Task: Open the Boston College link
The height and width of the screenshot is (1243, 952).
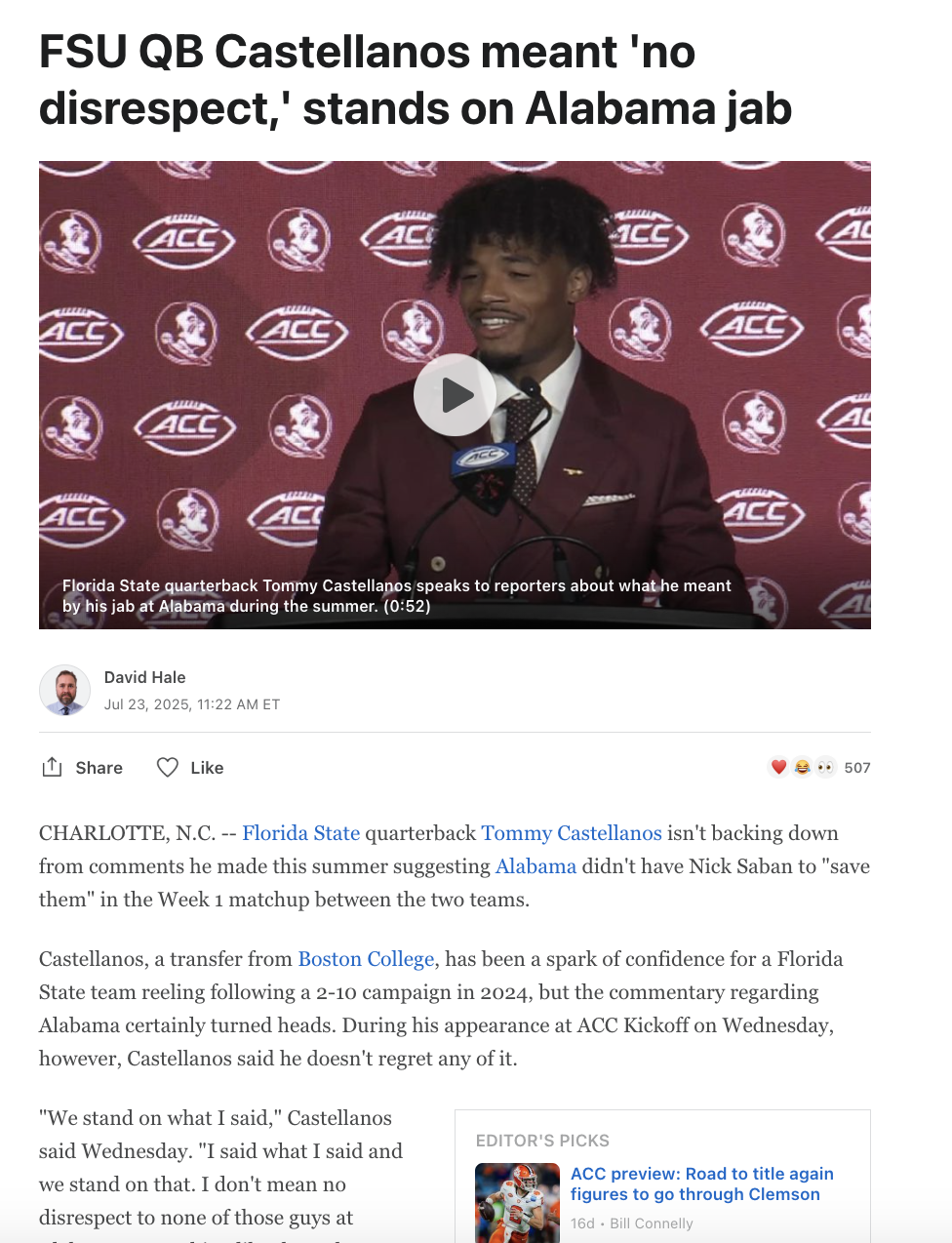Action: click(366, 959)
